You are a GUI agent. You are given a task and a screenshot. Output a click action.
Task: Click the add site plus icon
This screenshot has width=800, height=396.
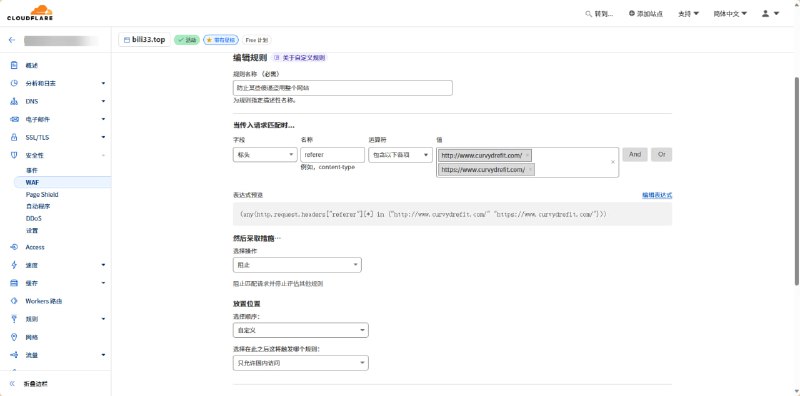632,14
